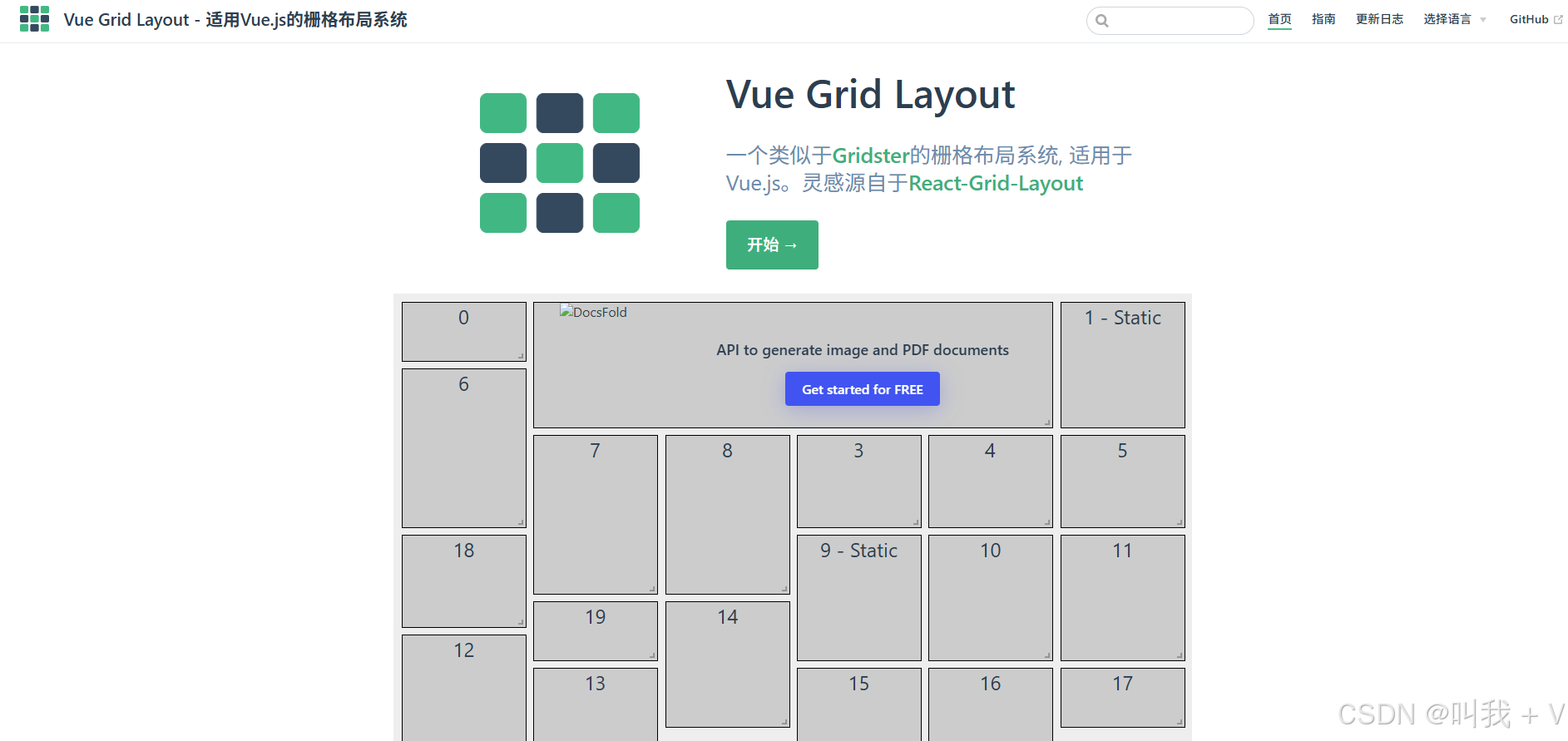Click the 开始 → start button

pyautogui.click(x=772, y=245)
